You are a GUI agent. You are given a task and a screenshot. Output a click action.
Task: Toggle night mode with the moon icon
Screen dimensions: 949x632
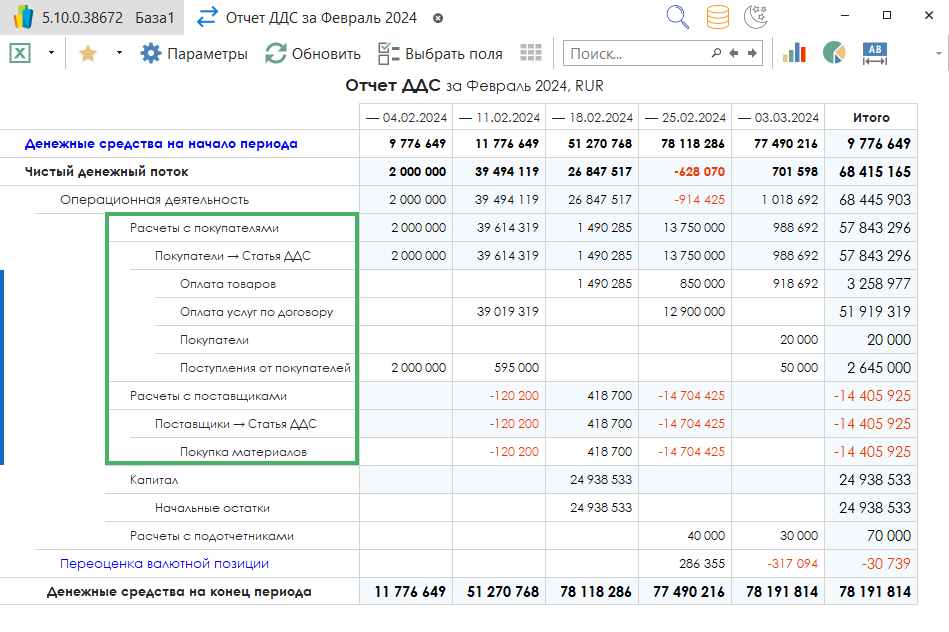point(756,17)
